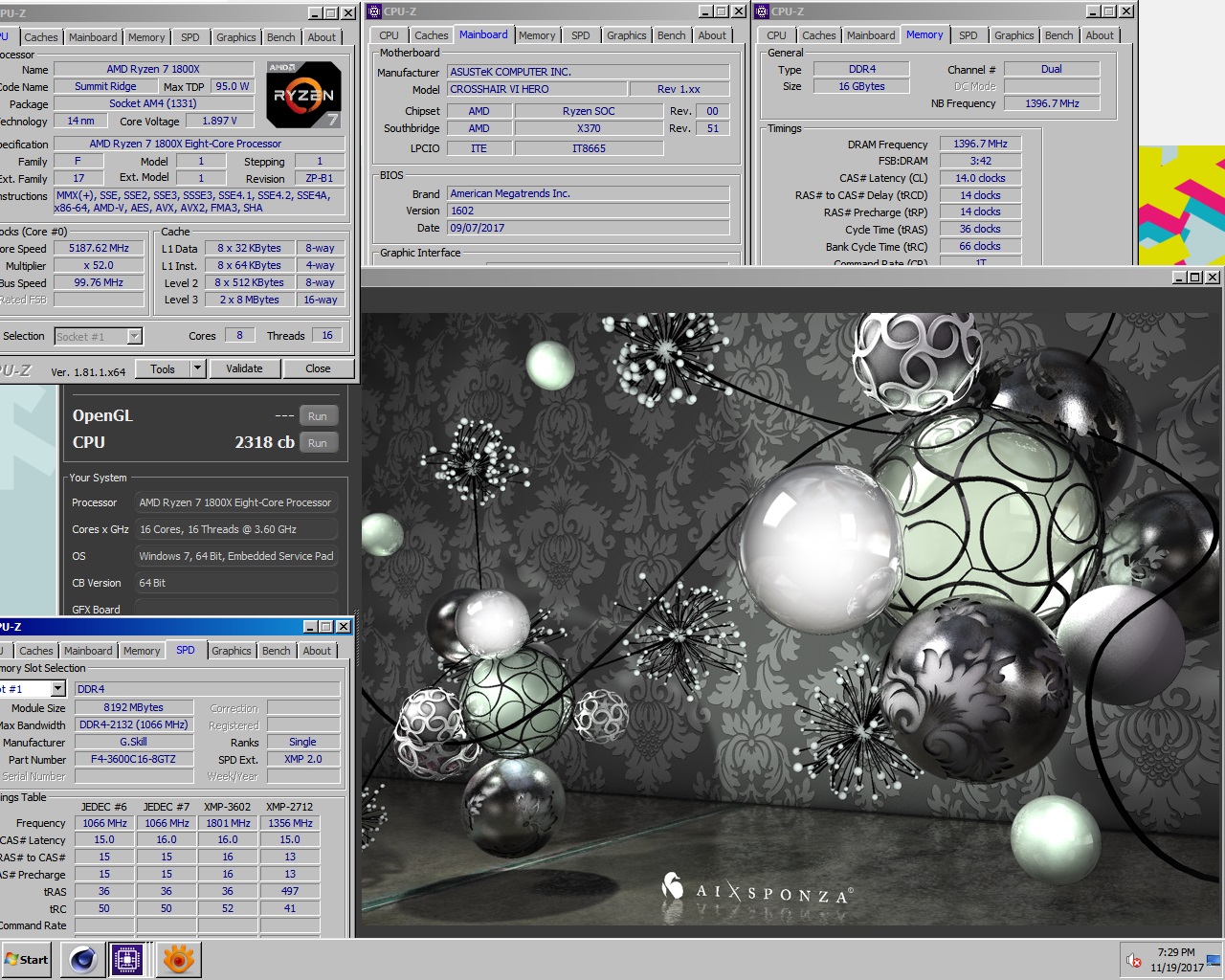
Task: Click the DRAM Frequency value '1396.7 MHz'
Action: point(980,144)
